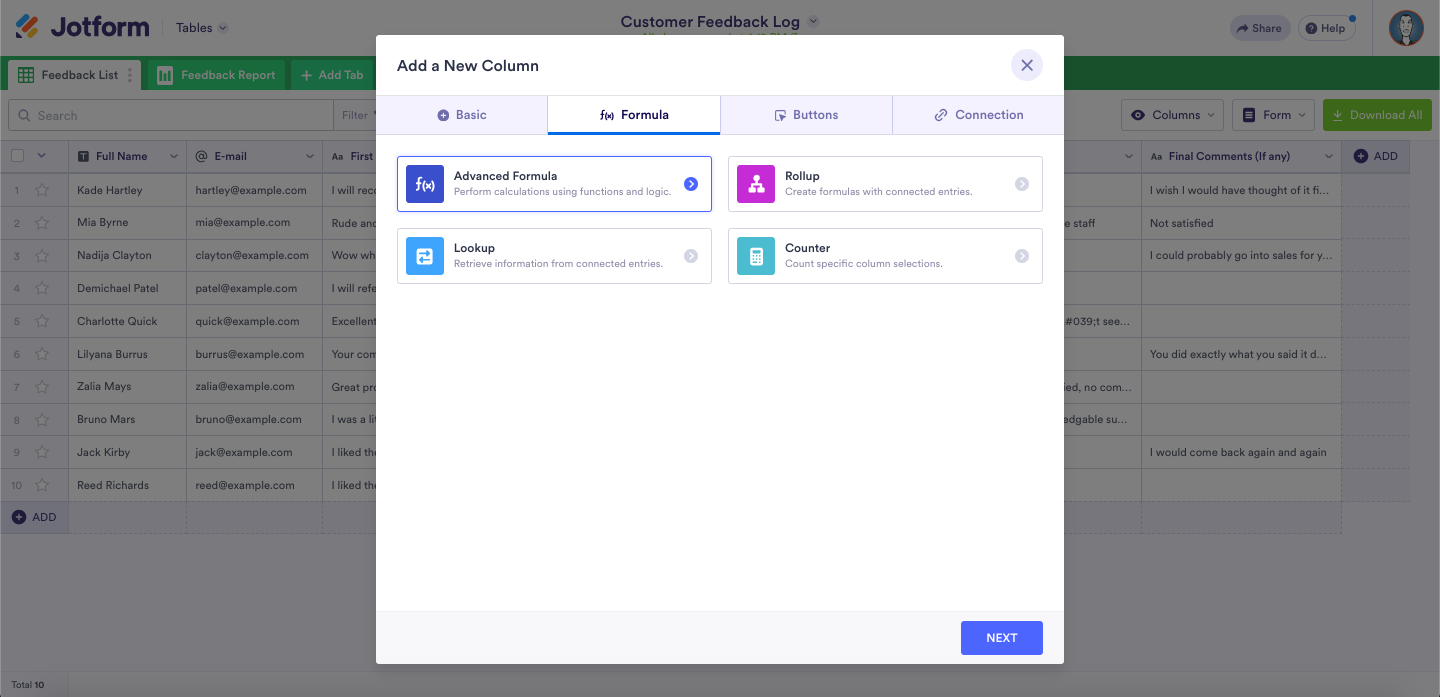
Task: Open Full Name column menu arrow
Action: click(174, 157)
